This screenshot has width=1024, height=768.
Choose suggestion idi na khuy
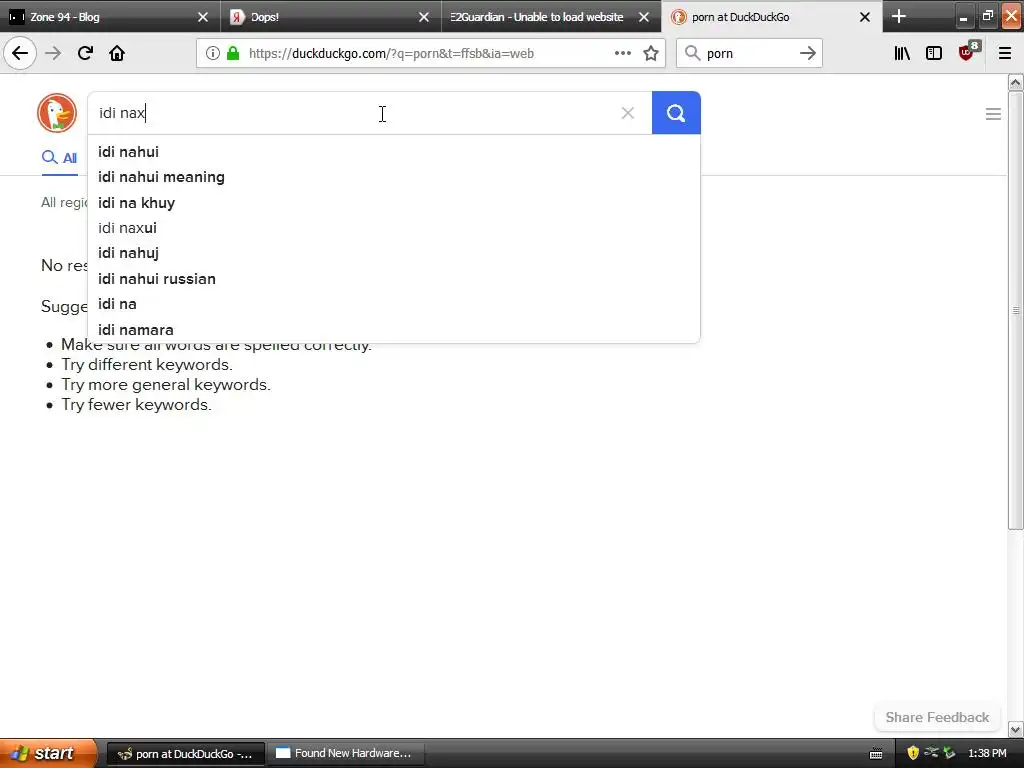tap(394, 202)
